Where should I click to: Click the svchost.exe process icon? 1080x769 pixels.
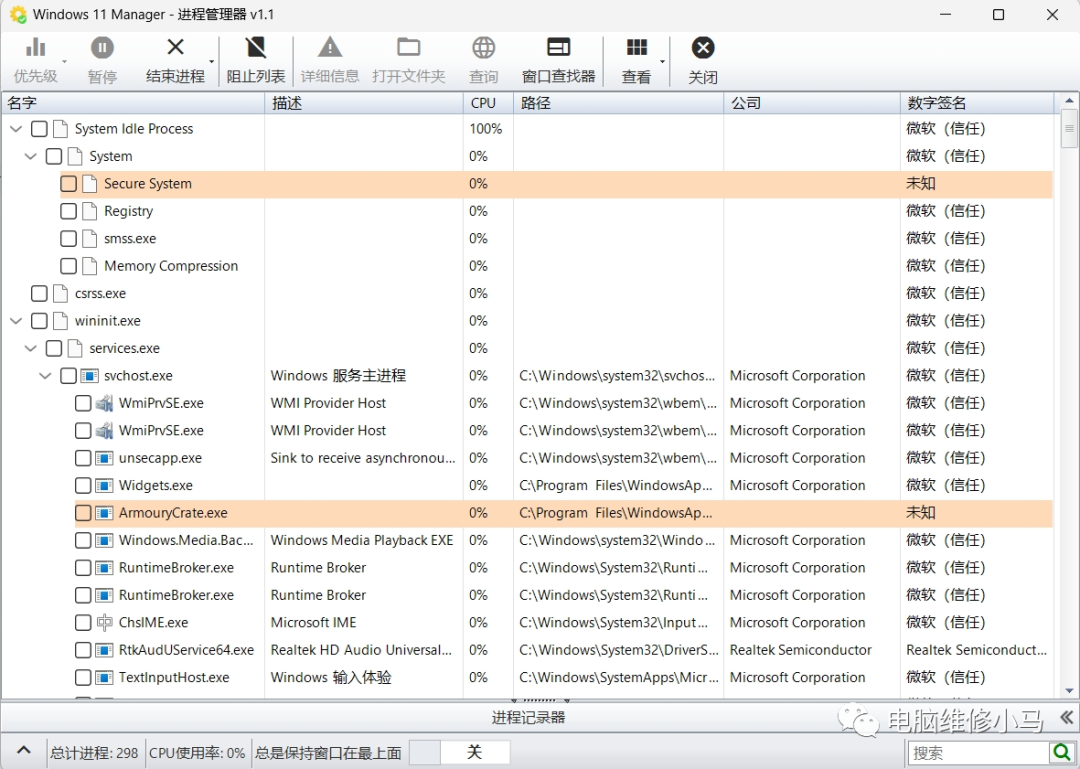click(90, 376)
